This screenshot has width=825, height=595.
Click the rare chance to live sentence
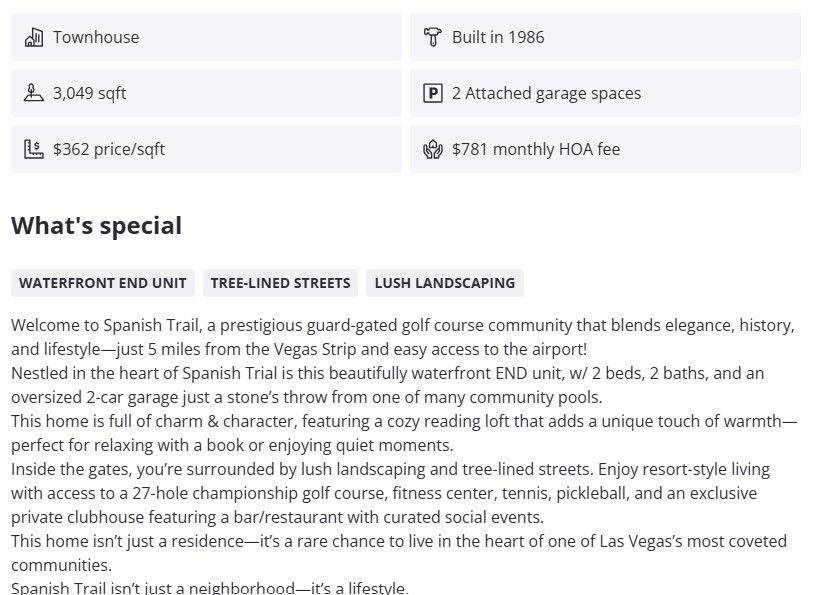(x=400, y=541)
